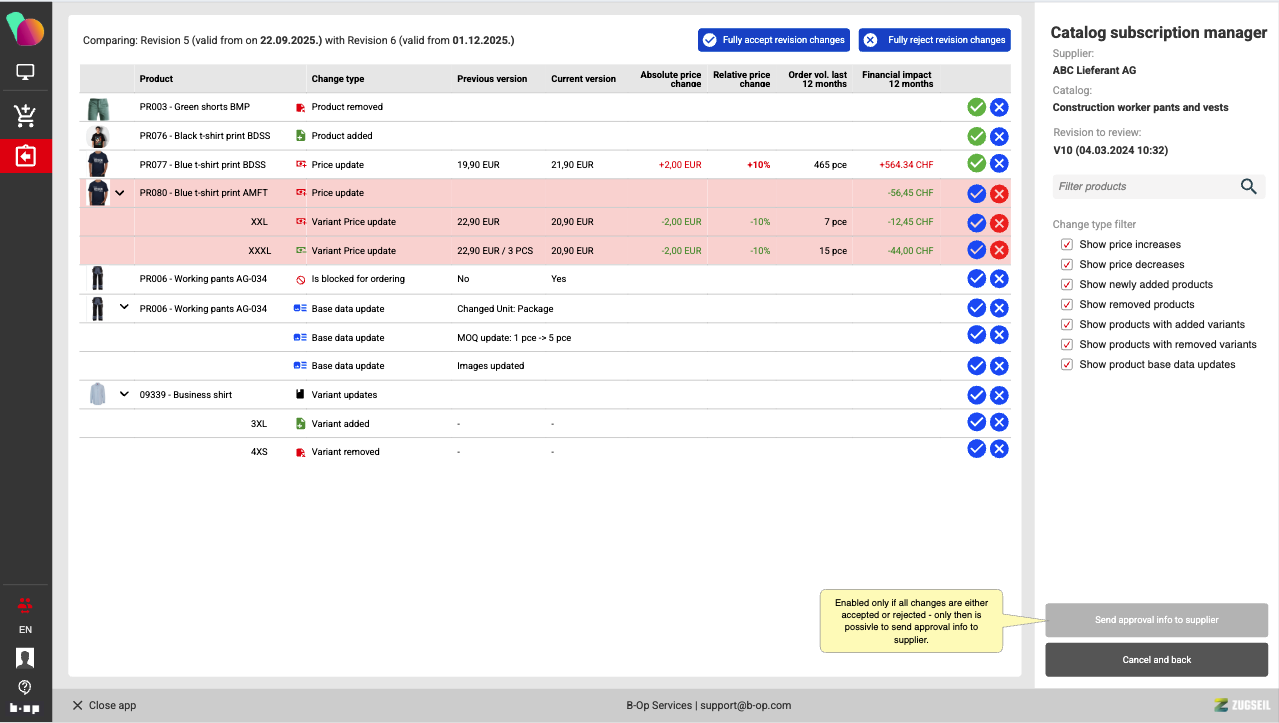Open the highlighted catalog subscription sidebar item
Viewport: 1279px width, 723px height.
26,157
